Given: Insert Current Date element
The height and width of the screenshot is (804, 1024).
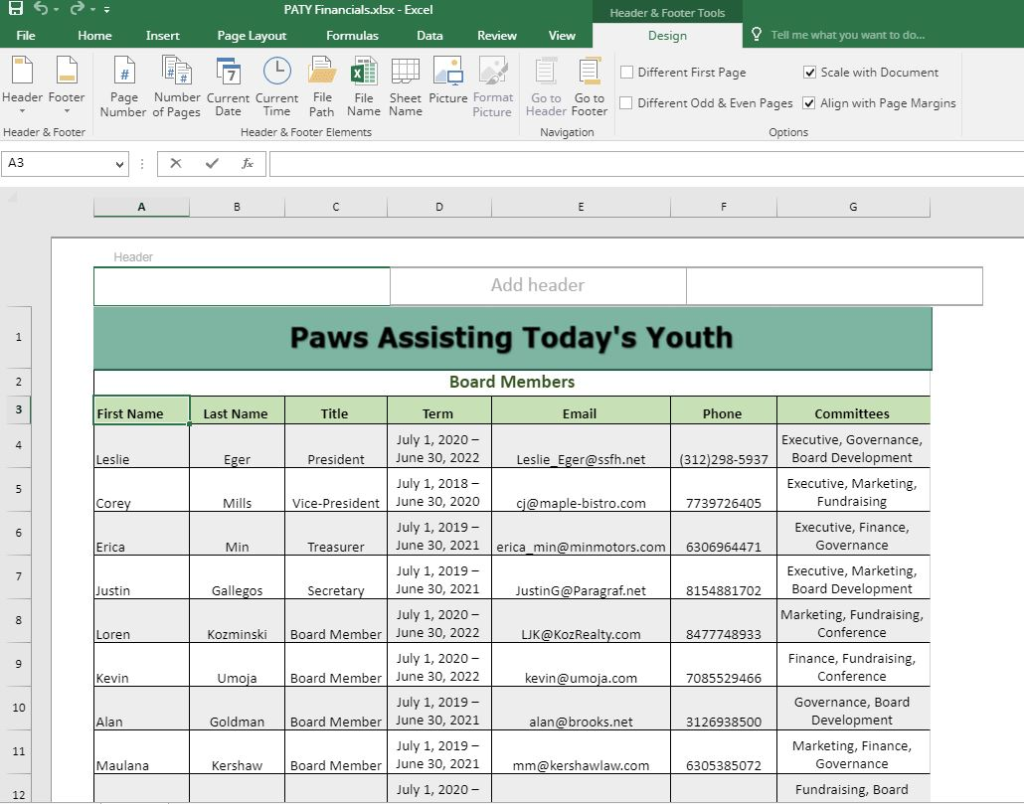Looking at the screenshot, I should (228, 86).
